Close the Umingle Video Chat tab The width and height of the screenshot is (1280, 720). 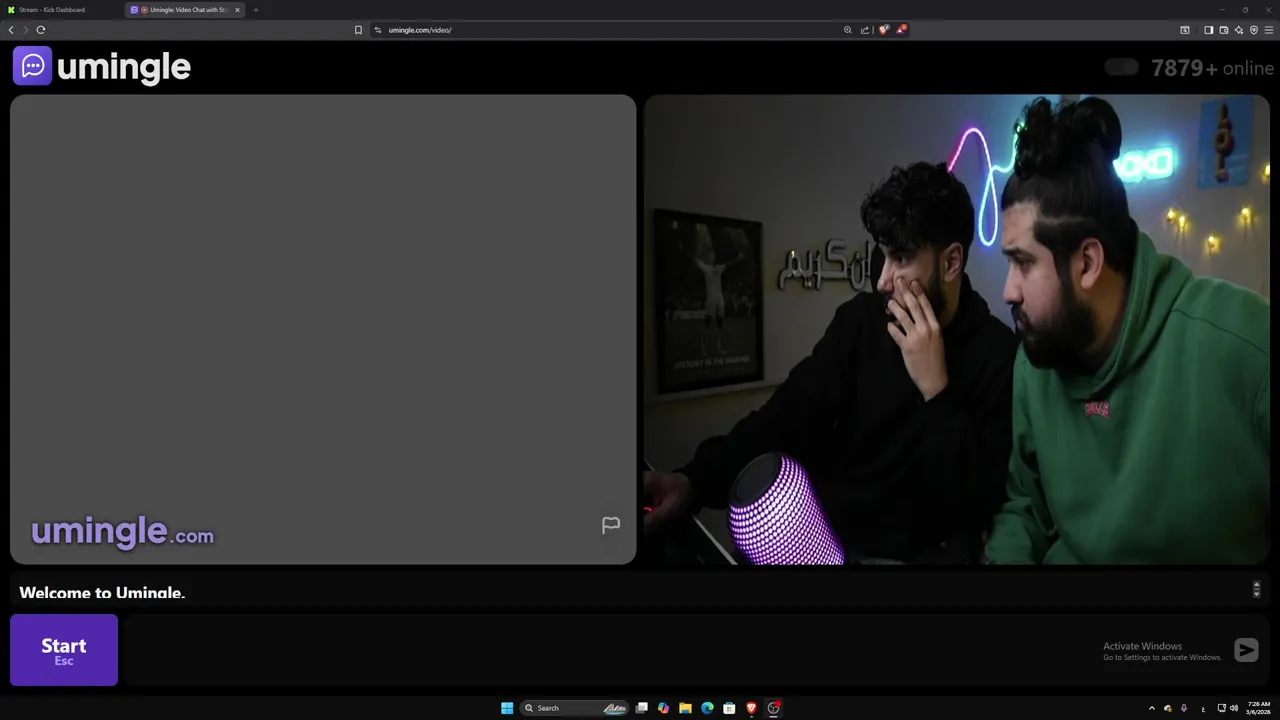[238, 10]
